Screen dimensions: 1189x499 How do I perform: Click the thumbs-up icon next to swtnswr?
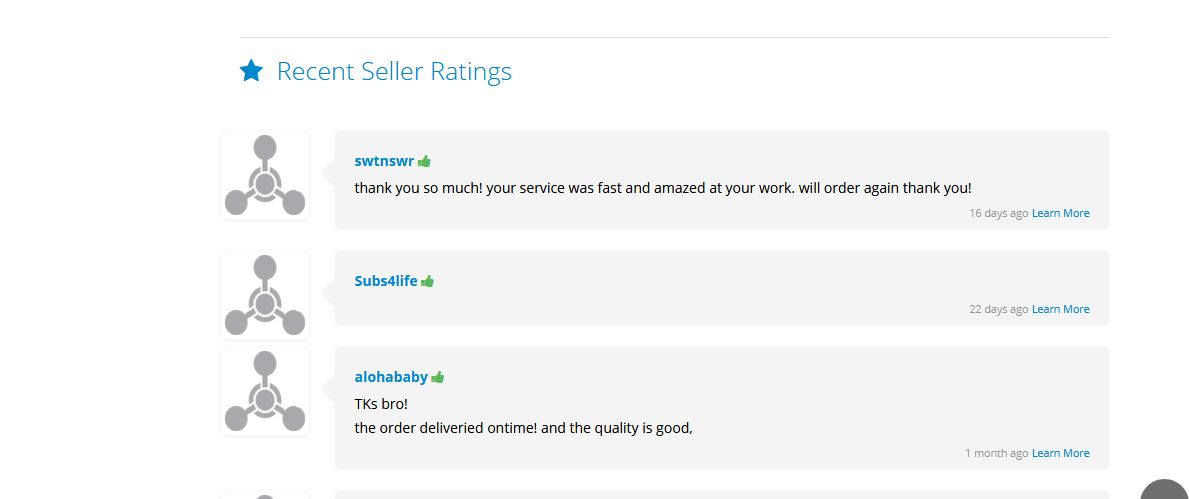[424, 161]
